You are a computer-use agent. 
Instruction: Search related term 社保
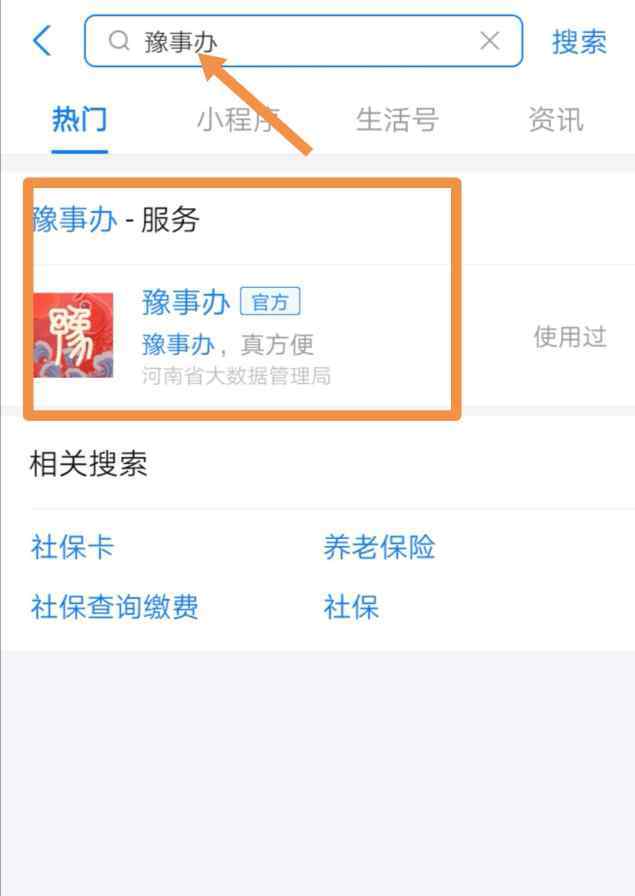tap(351, 606)
